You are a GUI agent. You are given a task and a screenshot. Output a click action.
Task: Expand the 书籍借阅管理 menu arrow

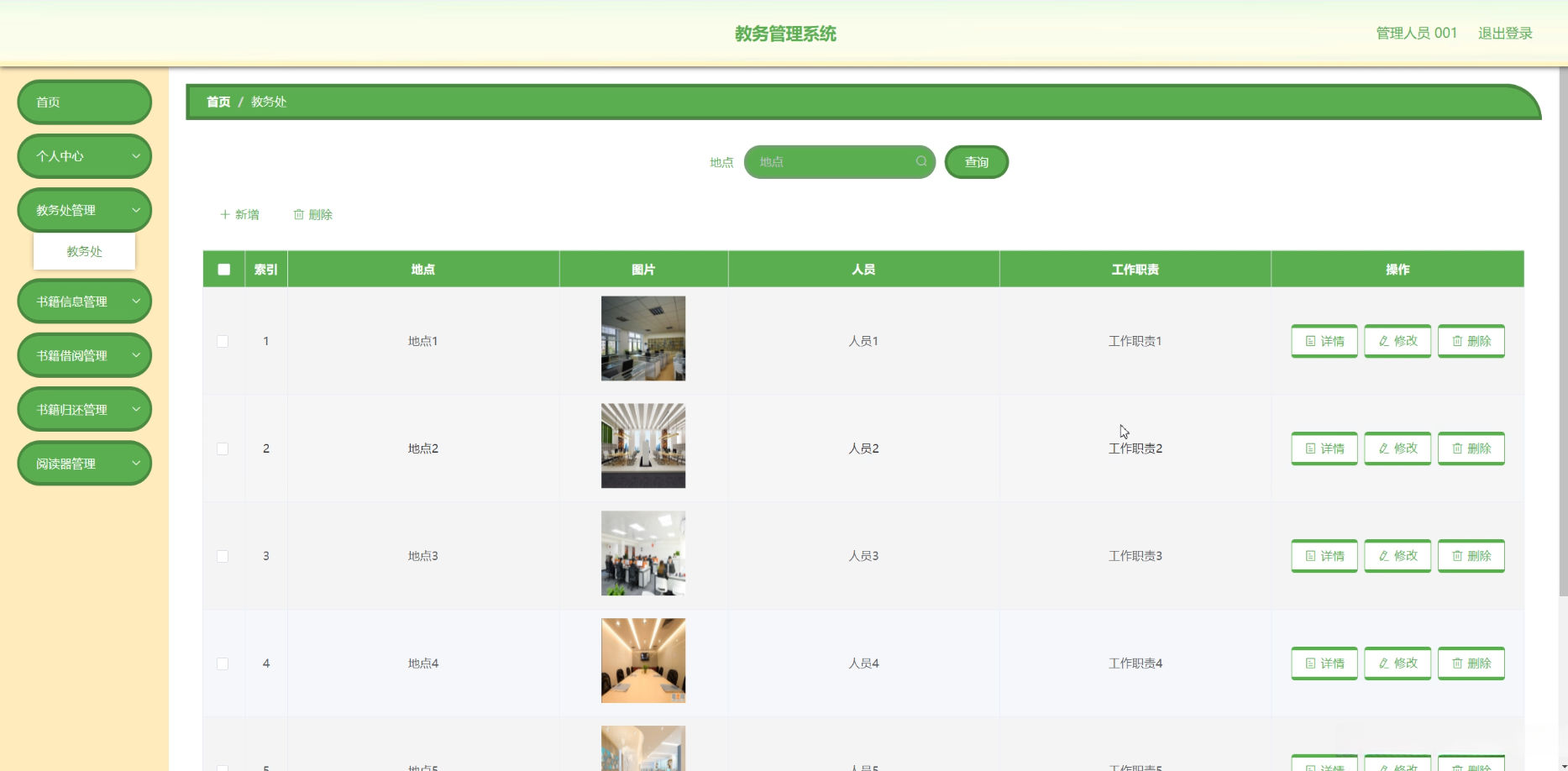136,355
